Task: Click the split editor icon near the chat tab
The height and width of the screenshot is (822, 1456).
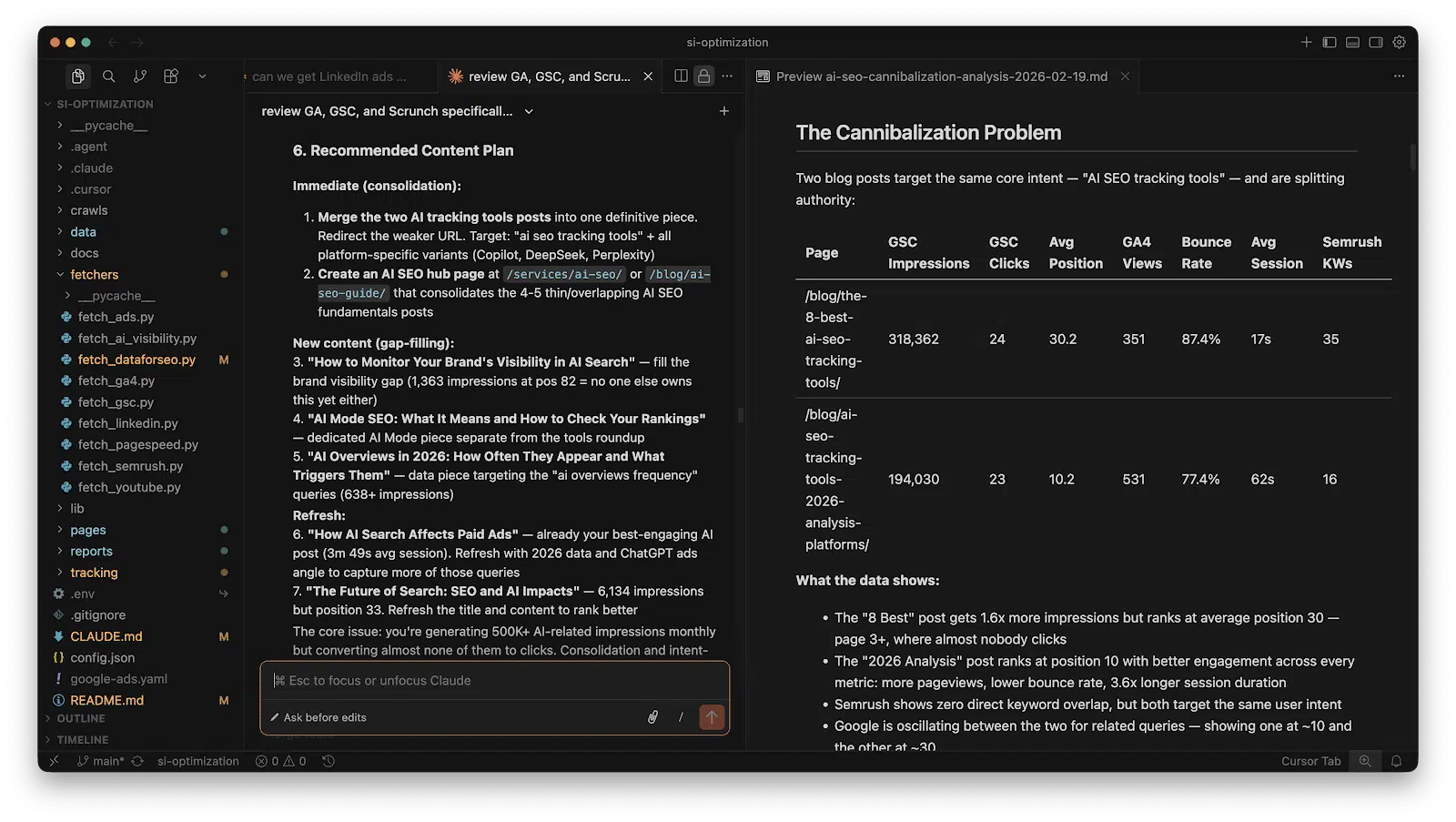Action: coord(680,76)
